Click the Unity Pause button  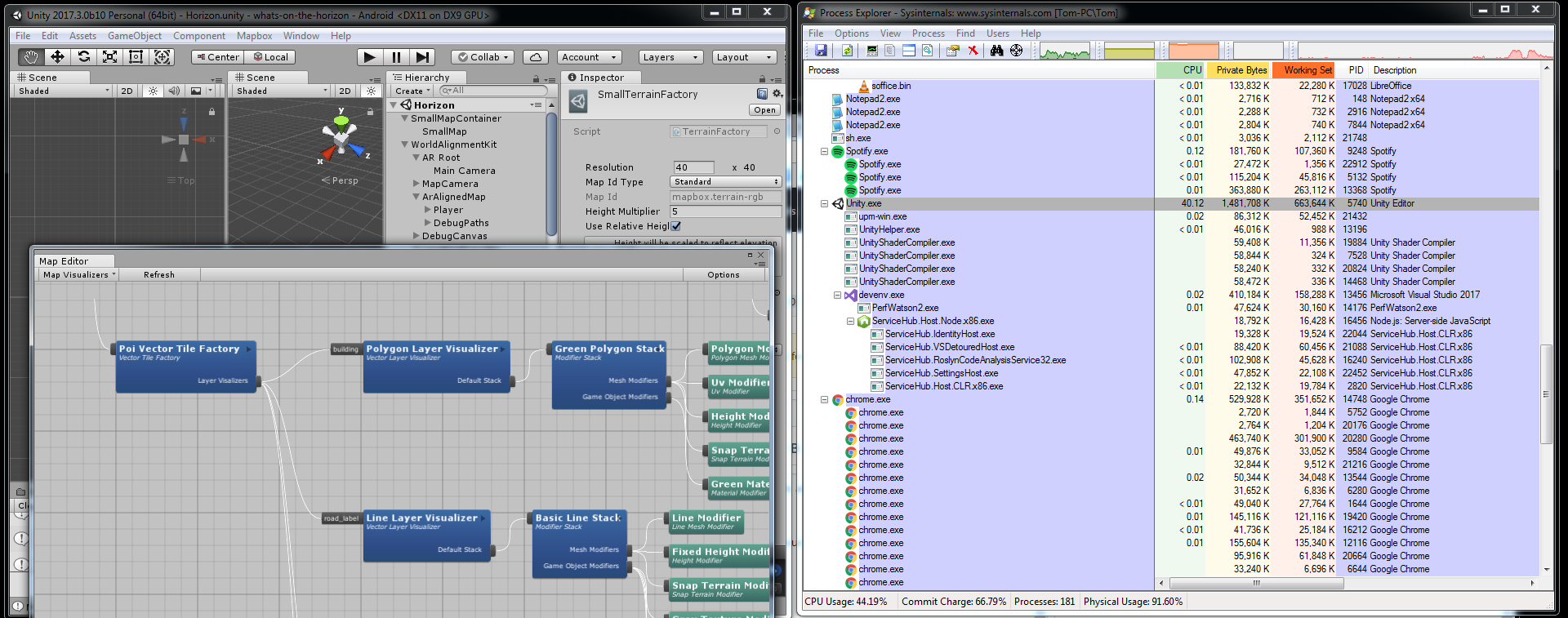(396, 57)
